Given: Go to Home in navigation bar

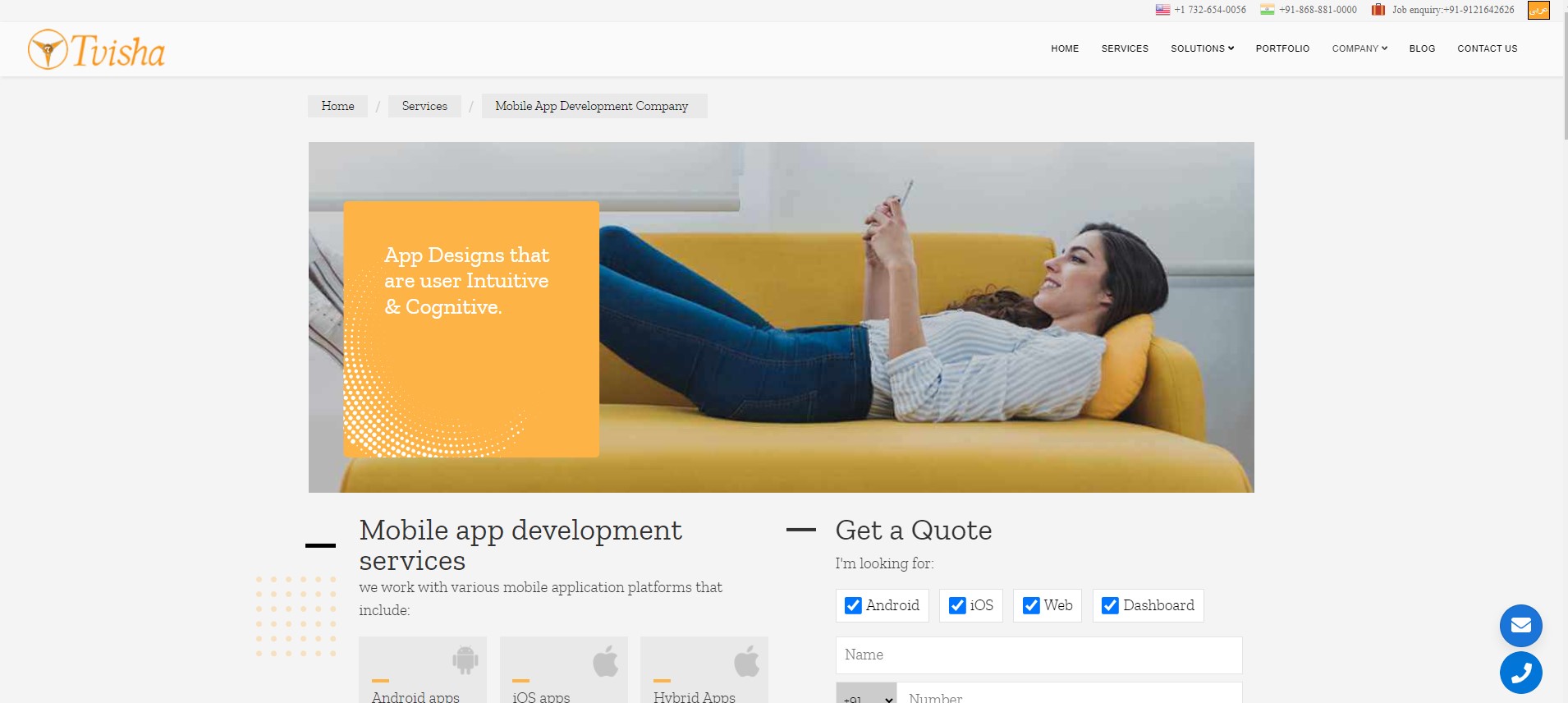Looking at the screenshot, I should 1065,48.
